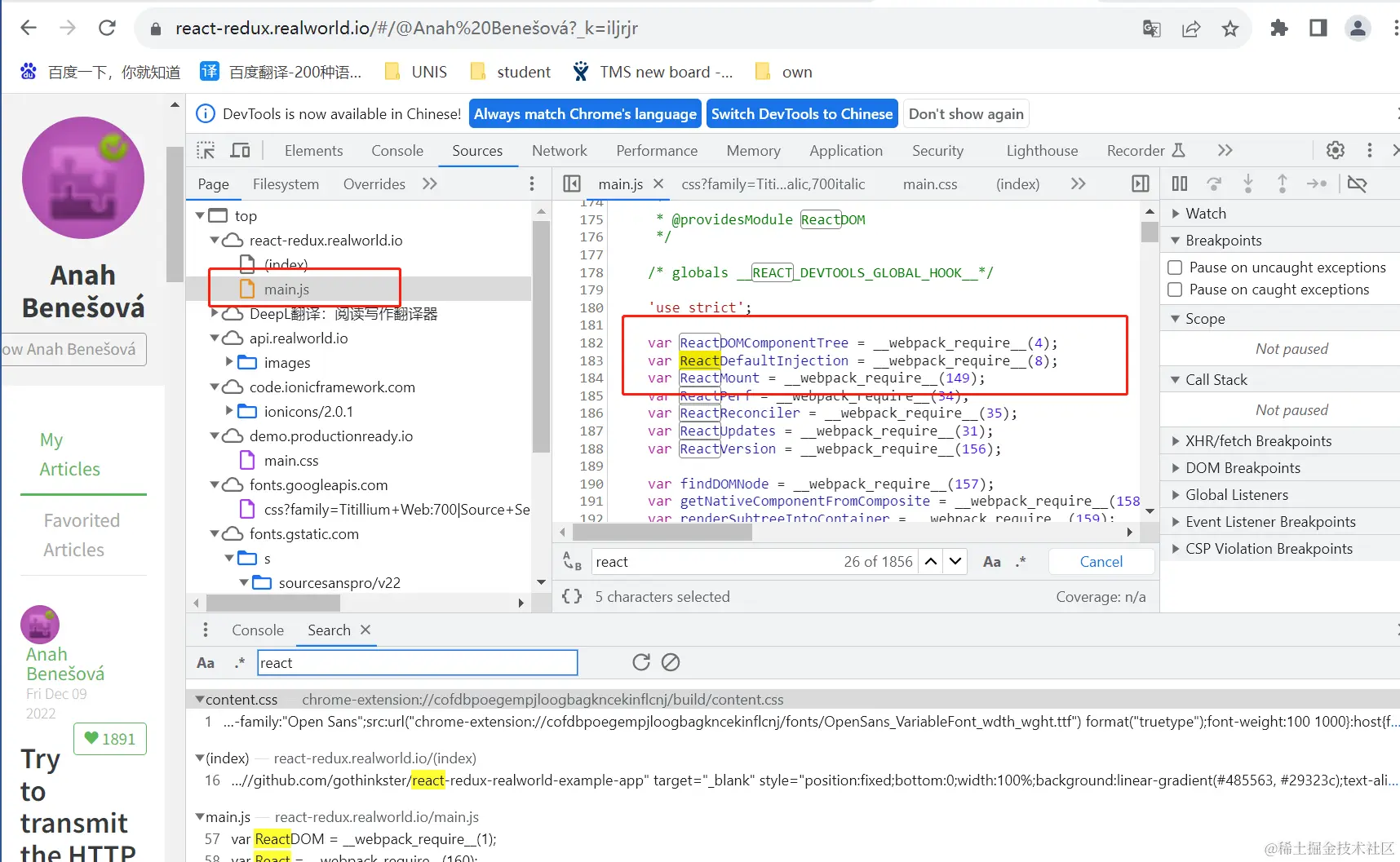
Task: Cancel the find in file bar
Action: pyautogui.click(x=1101, y=561)
